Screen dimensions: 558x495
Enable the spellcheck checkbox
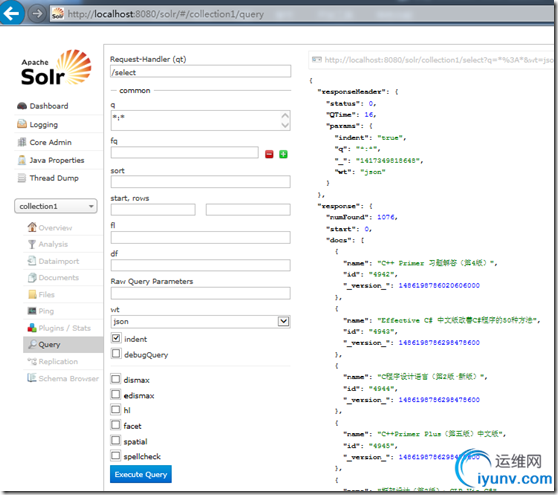pos(116,455)
